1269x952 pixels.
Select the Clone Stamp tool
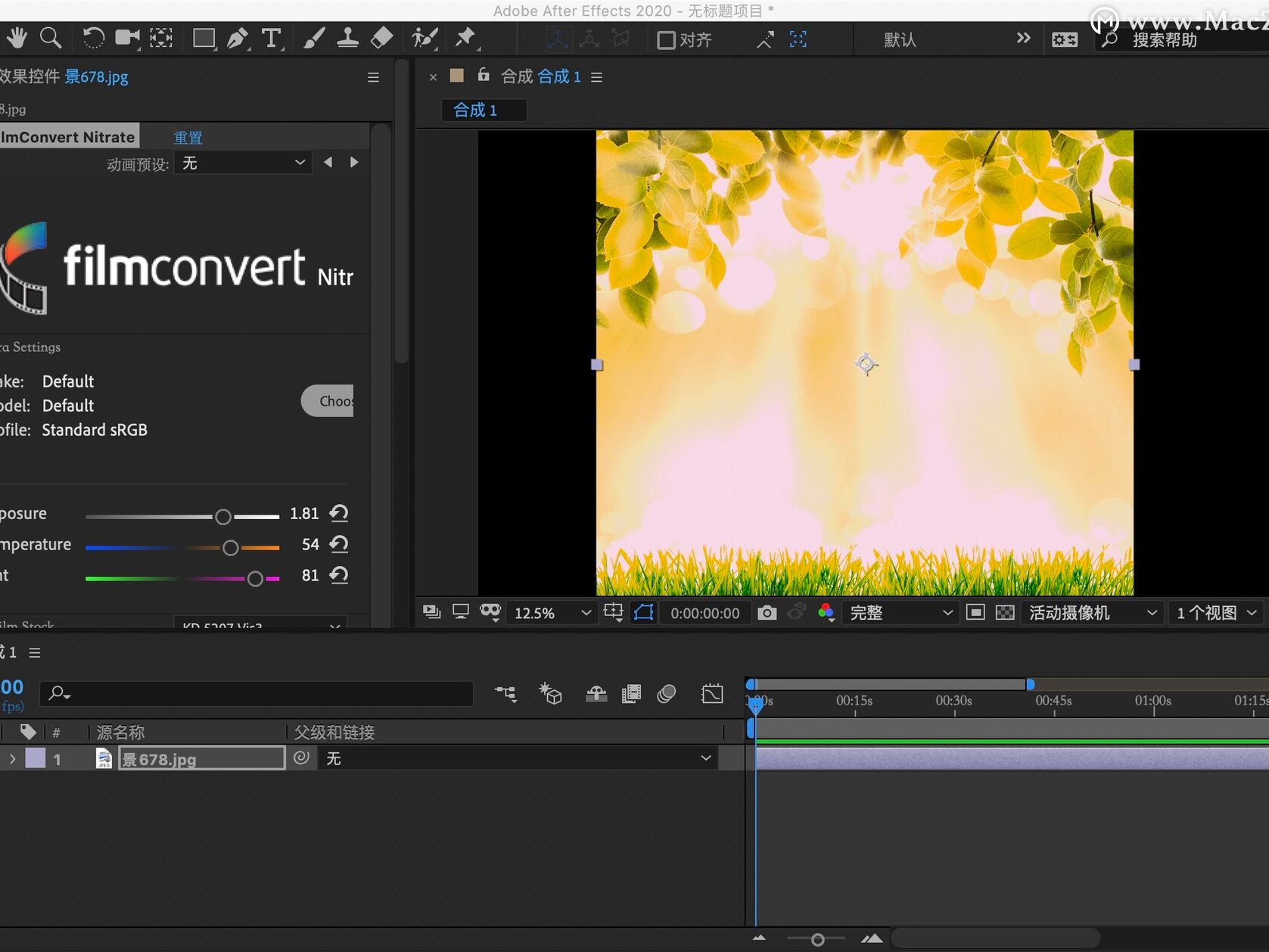click(347, 39)
